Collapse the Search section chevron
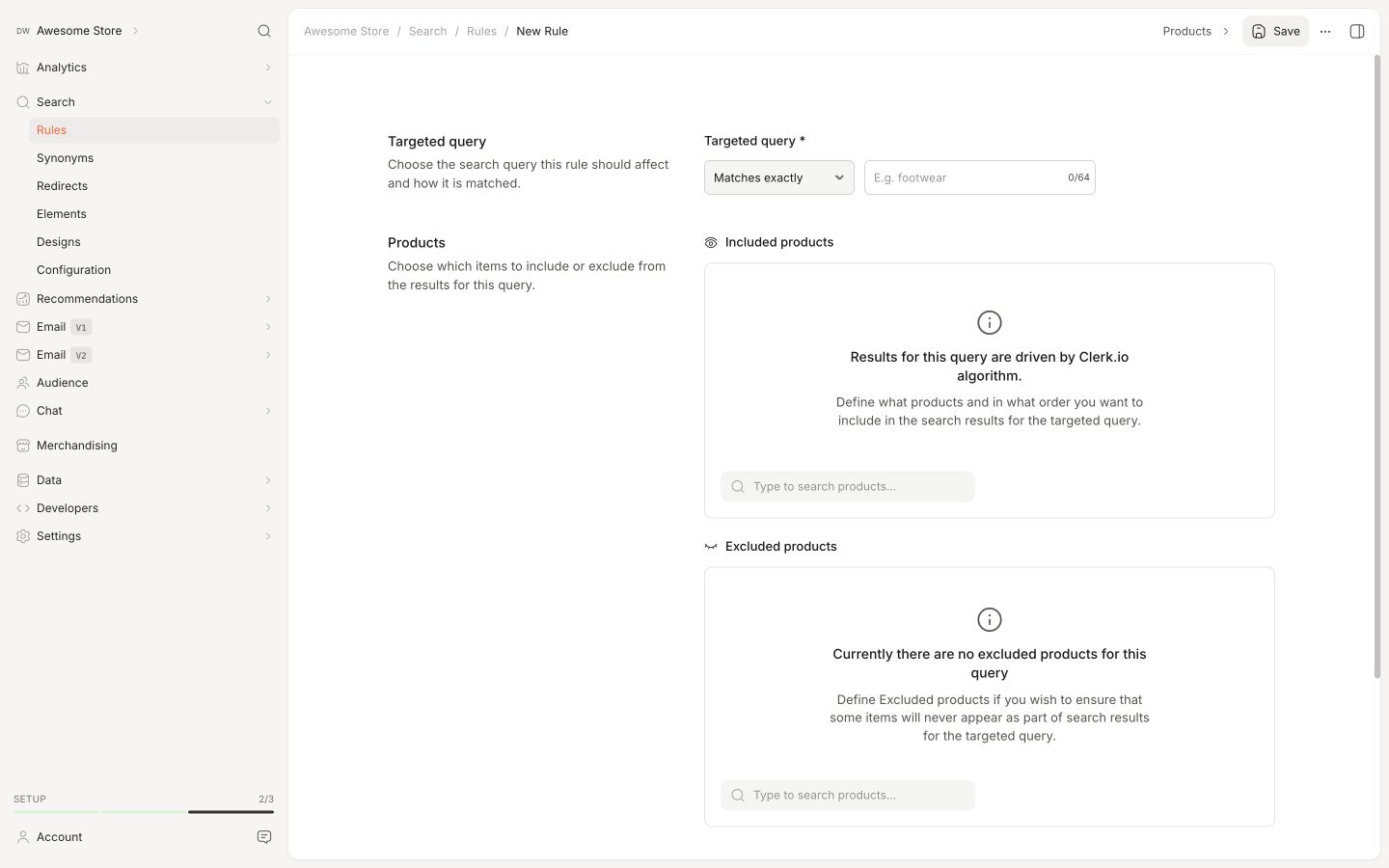This screenshot has width=1389, height=868. point(268,102)
